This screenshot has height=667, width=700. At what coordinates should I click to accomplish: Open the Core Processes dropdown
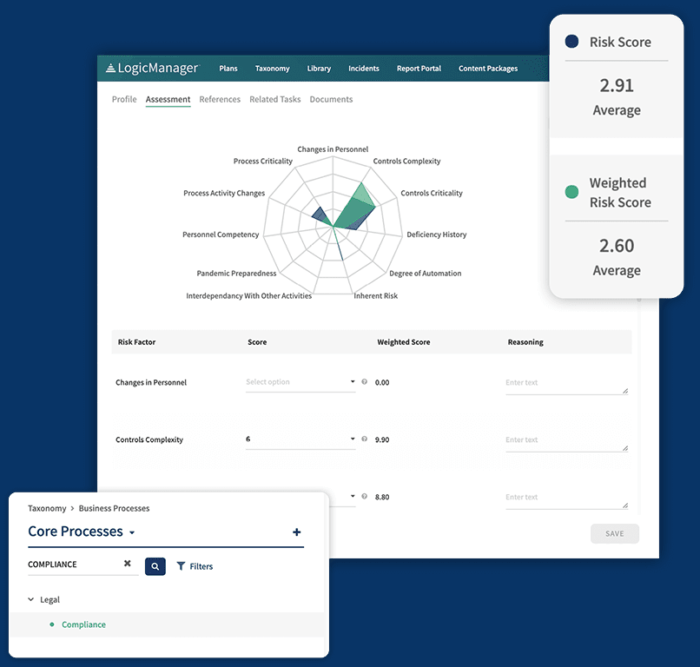81,531
